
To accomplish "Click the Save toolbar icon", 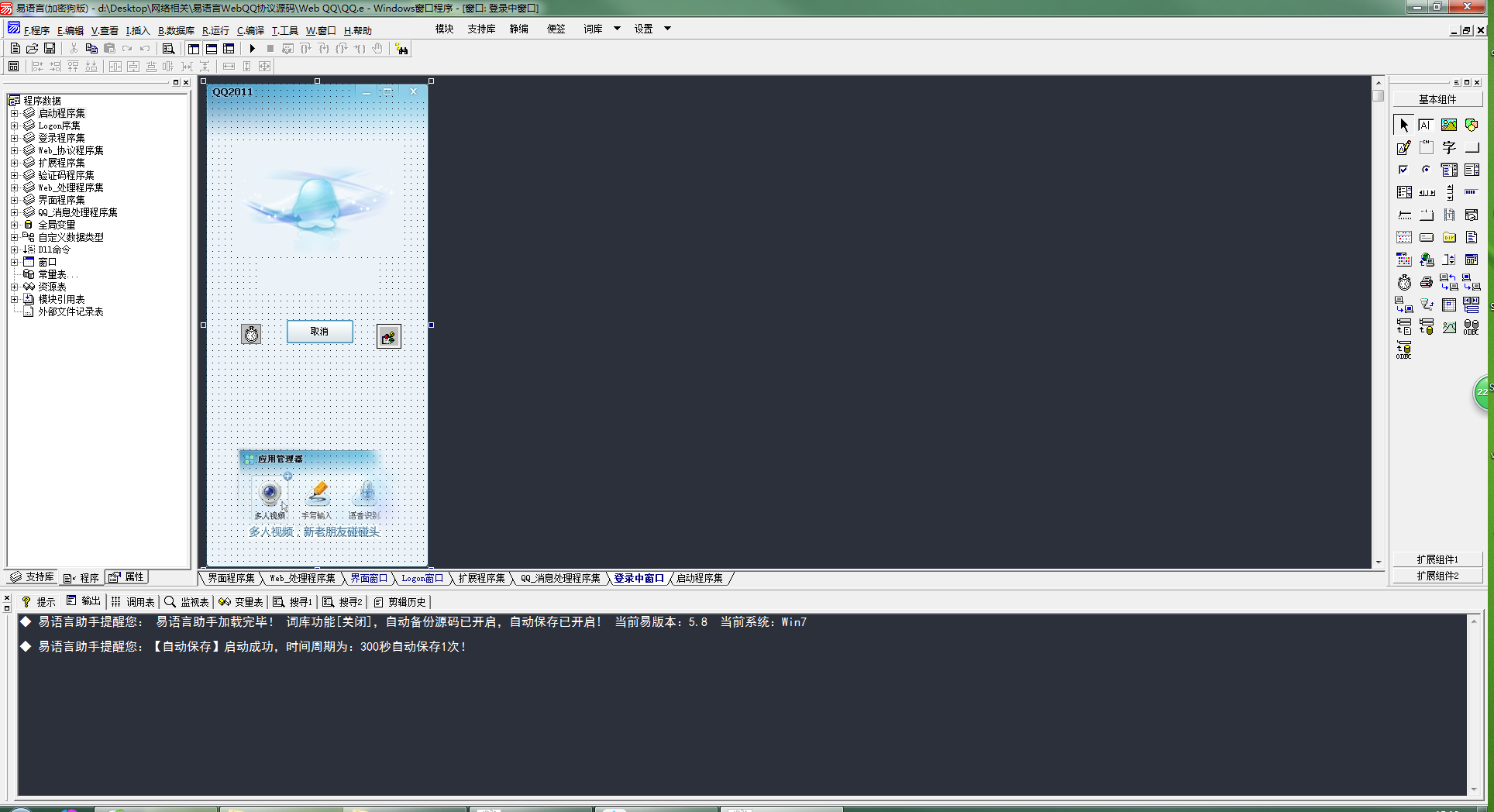I will coord(50,48).
